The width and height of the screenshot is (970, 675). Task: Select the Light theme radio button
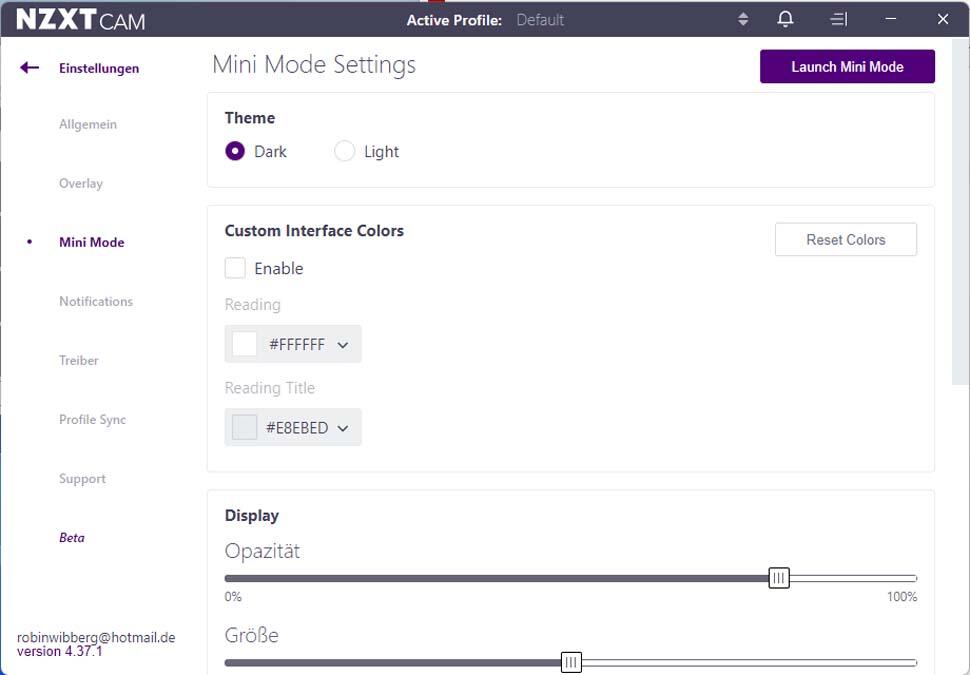click(345, 150)
